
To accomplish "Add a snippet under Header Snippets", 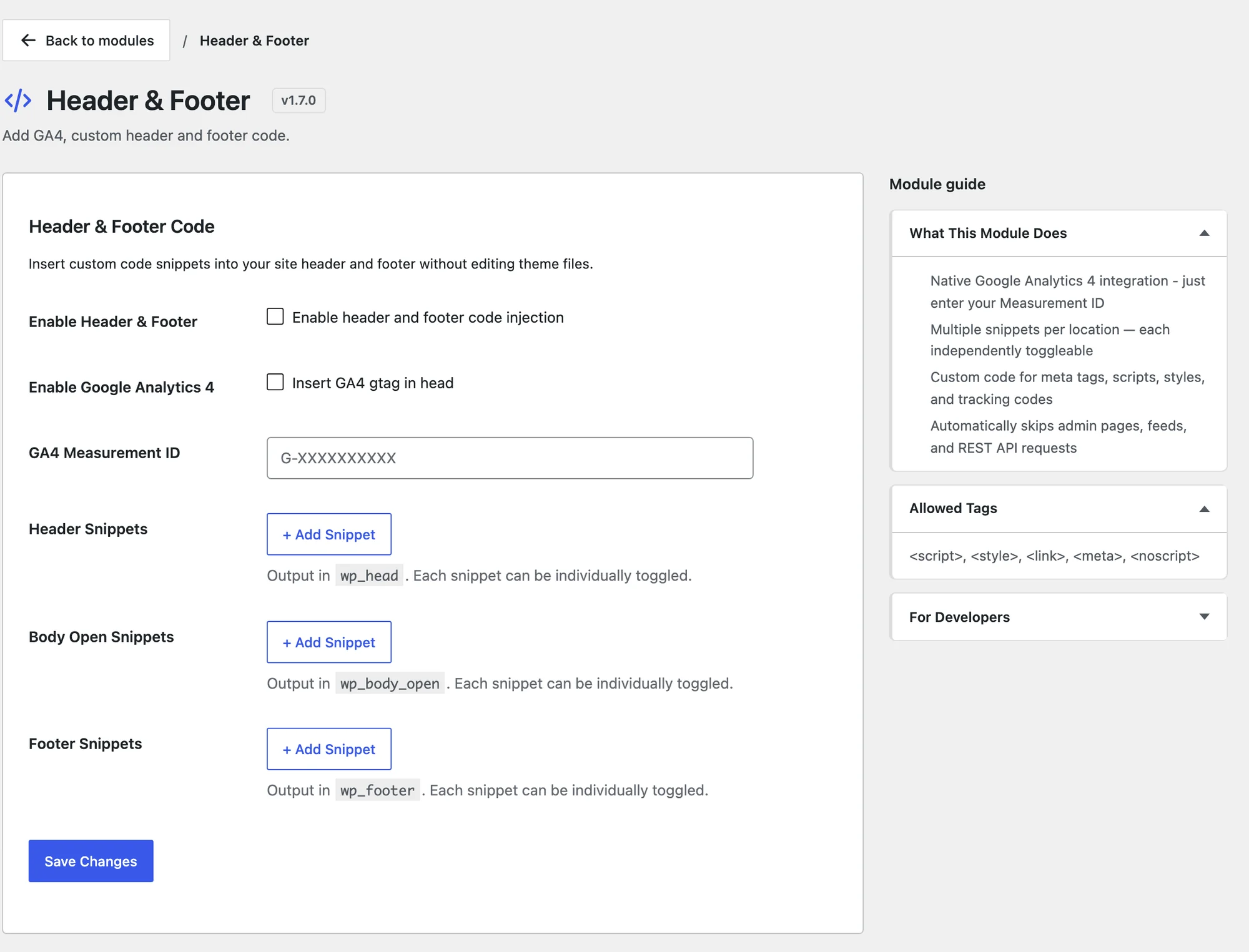I will click(329, 534).
